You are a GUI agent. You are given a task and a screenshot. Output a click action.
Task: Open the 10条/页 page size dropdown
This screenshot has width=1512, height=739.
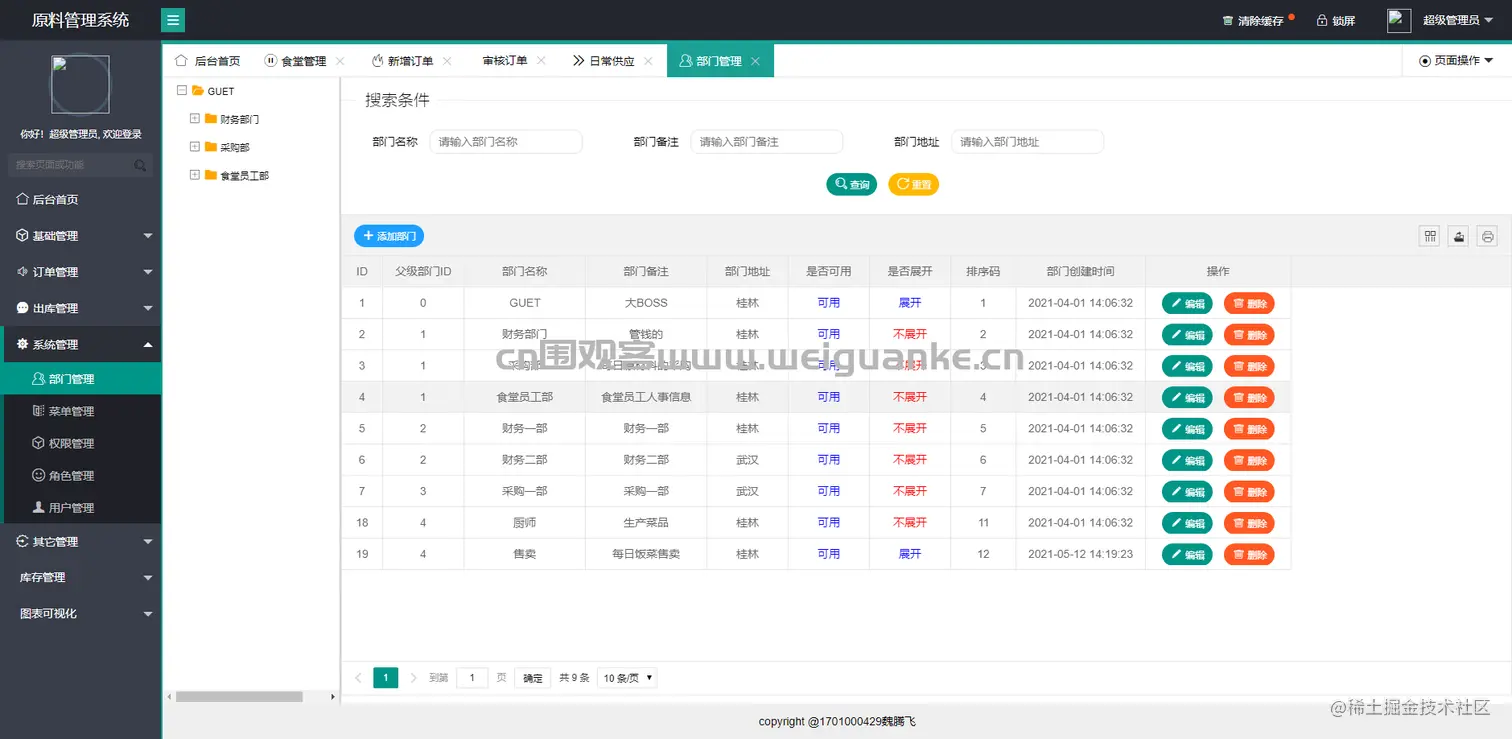tap(627, 678)
